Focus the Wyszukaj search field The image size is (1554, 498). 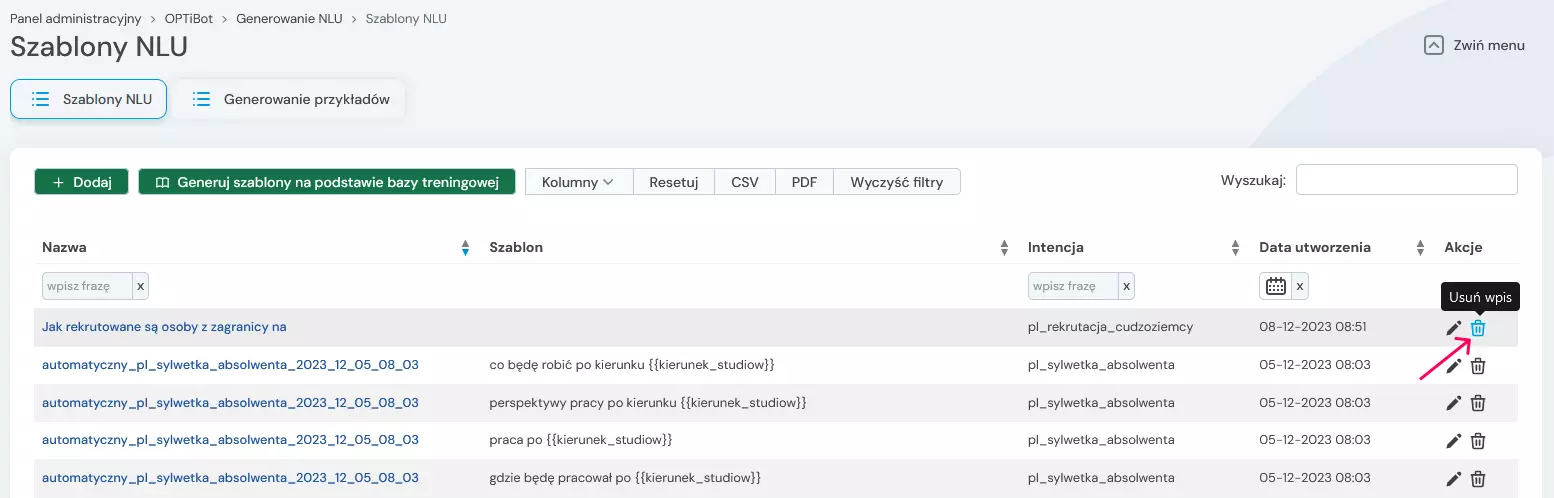tap(1407, 180)
